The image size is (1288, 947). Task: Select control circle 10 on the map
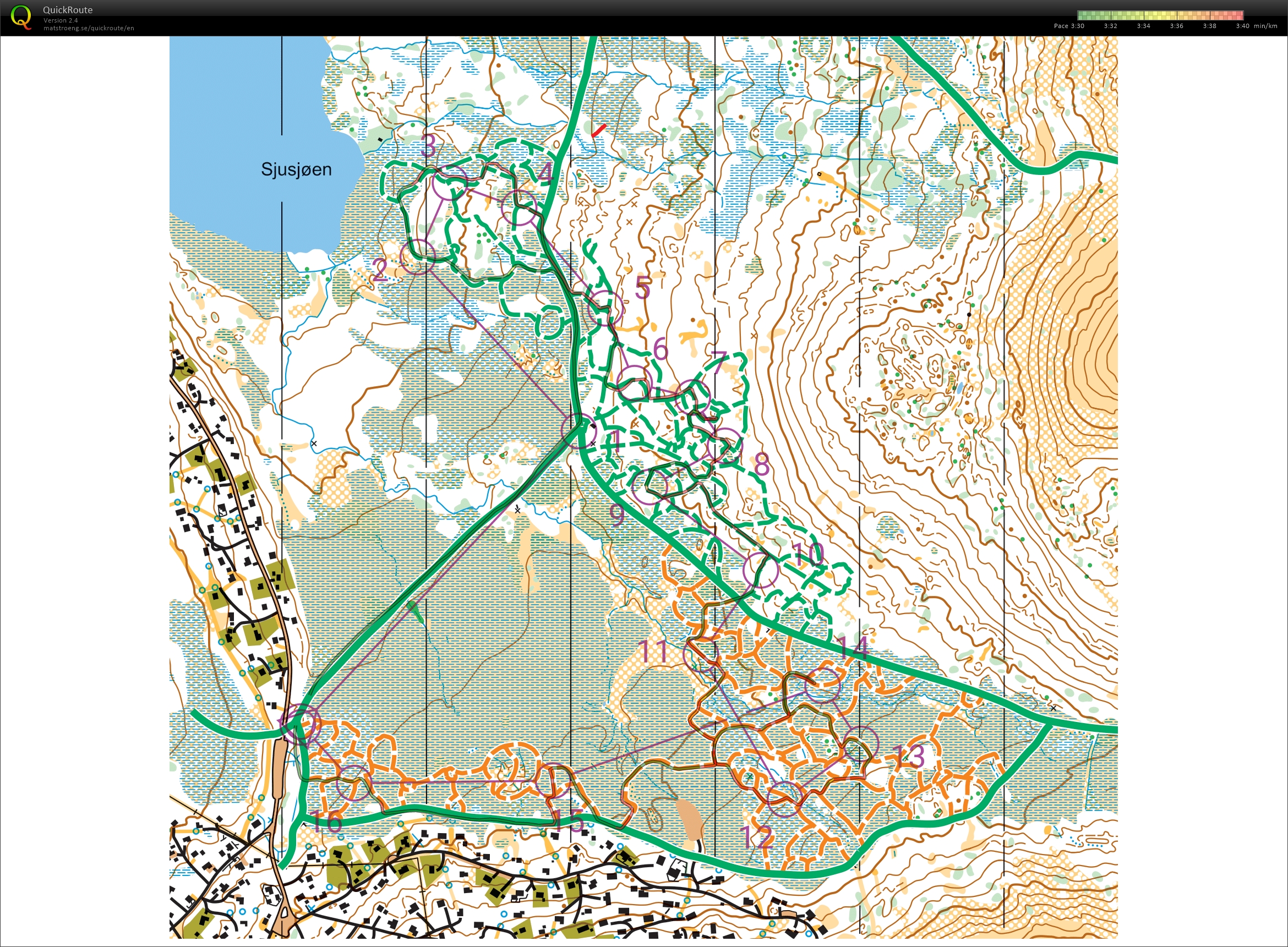click(x=760, y=570)
